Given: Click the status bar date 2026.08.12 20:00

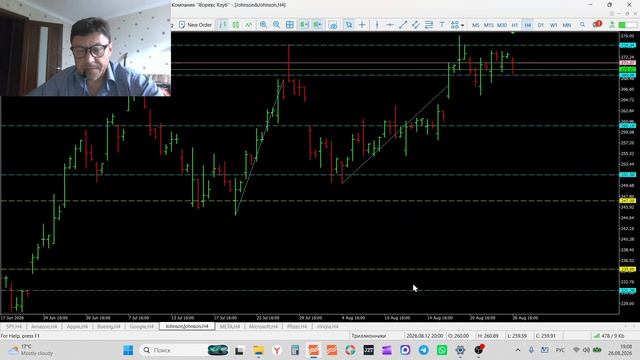Looking at the screenshot, I should (x=424, y=336).
